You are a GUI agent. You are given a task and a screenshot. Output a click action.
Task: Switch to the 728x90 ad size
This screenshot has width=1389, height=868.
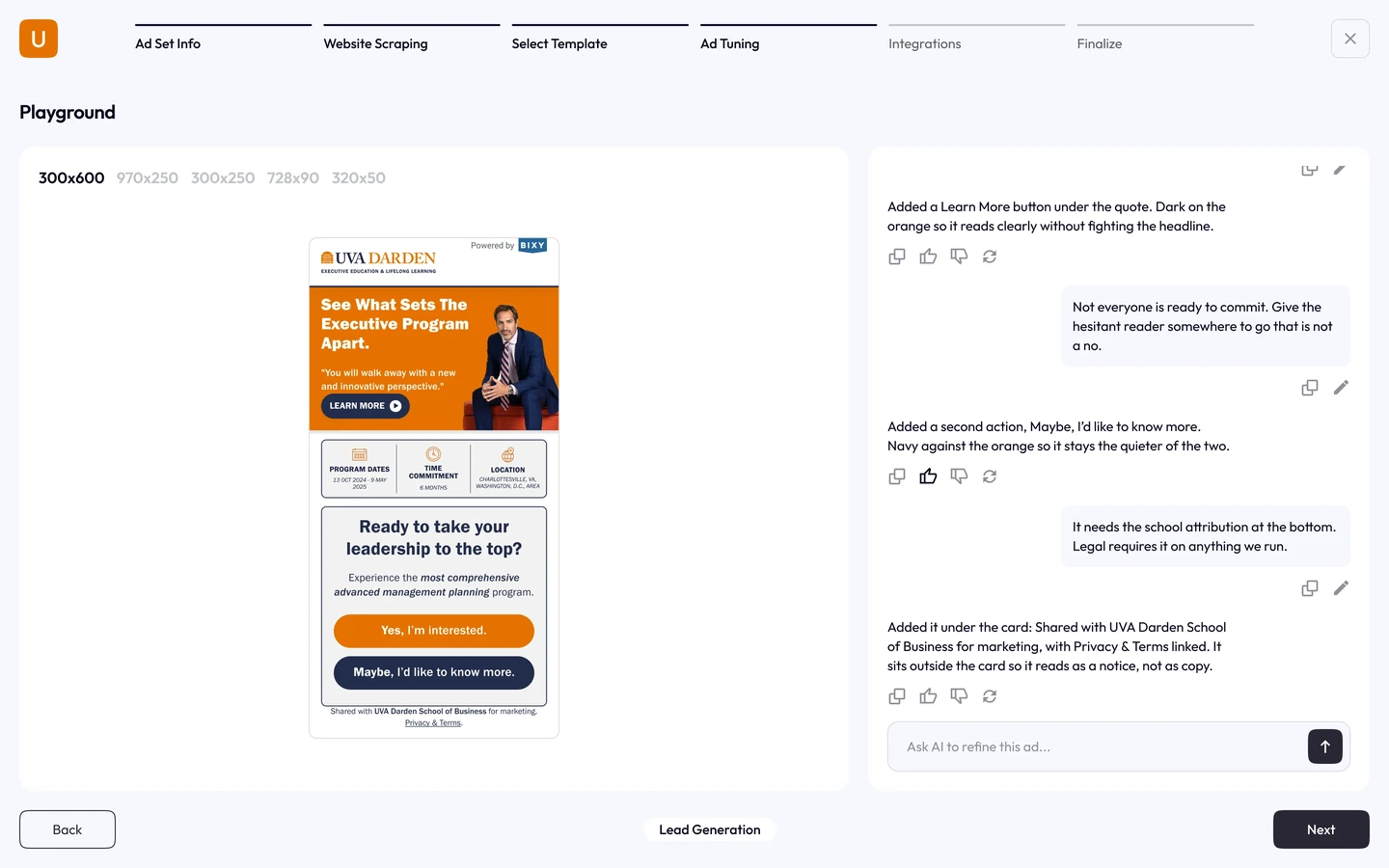point(293,178)
